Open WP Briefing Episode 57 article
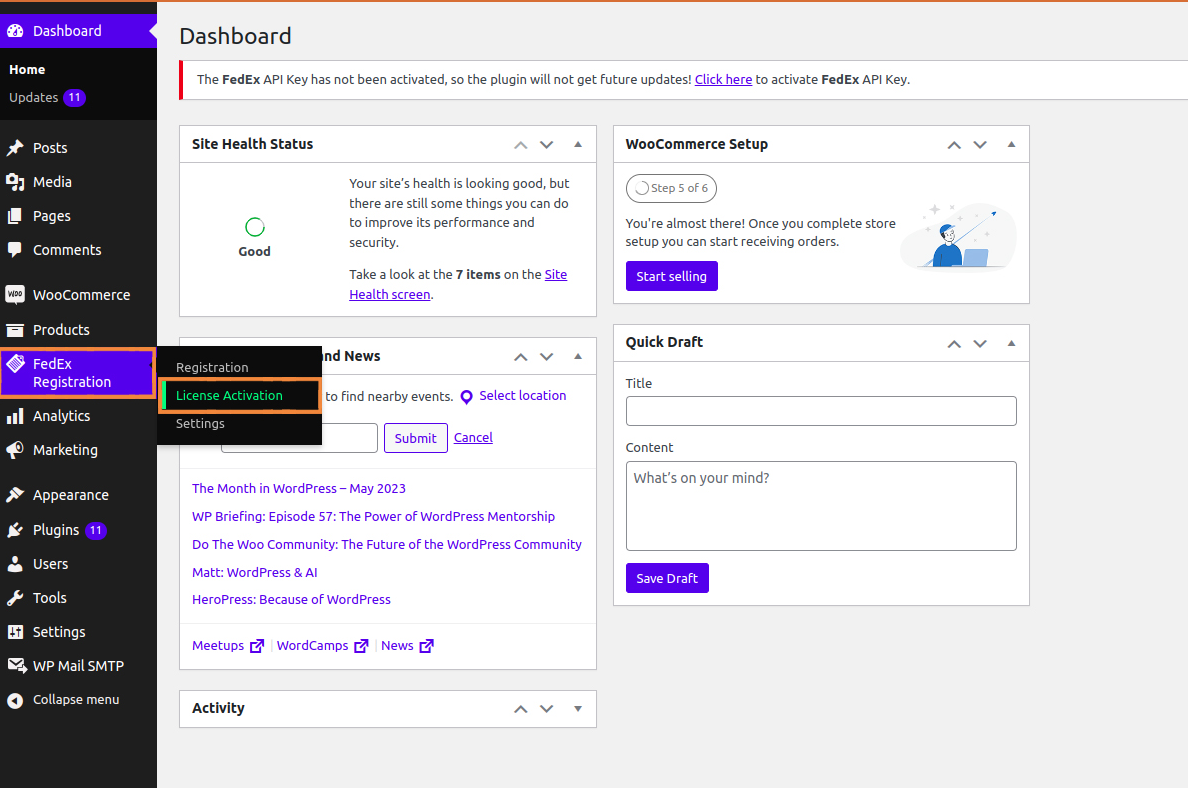The width and height of the screenshot is (1188, 788). coord(373,517)
